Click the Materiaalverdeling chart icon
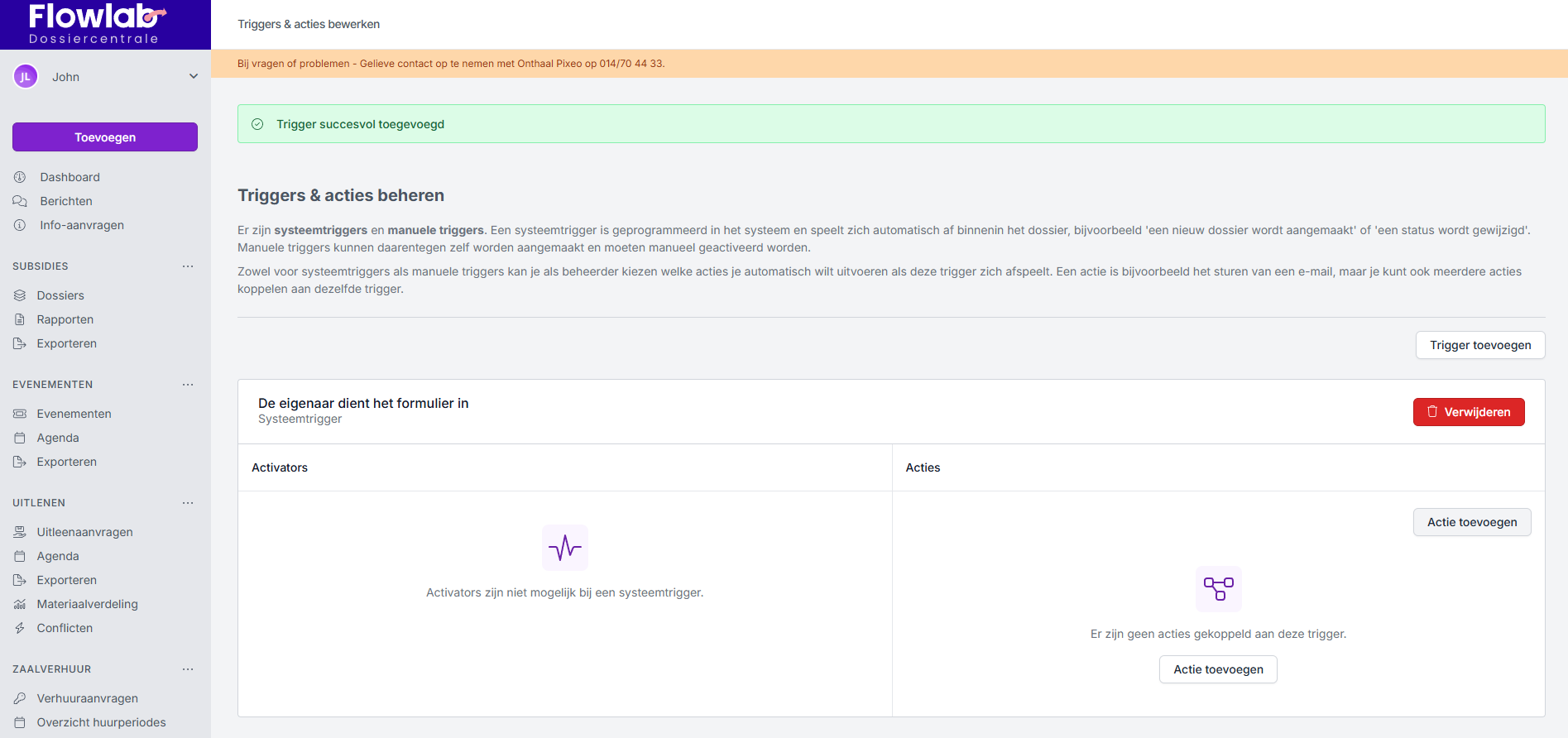 [x=20, y=604]
